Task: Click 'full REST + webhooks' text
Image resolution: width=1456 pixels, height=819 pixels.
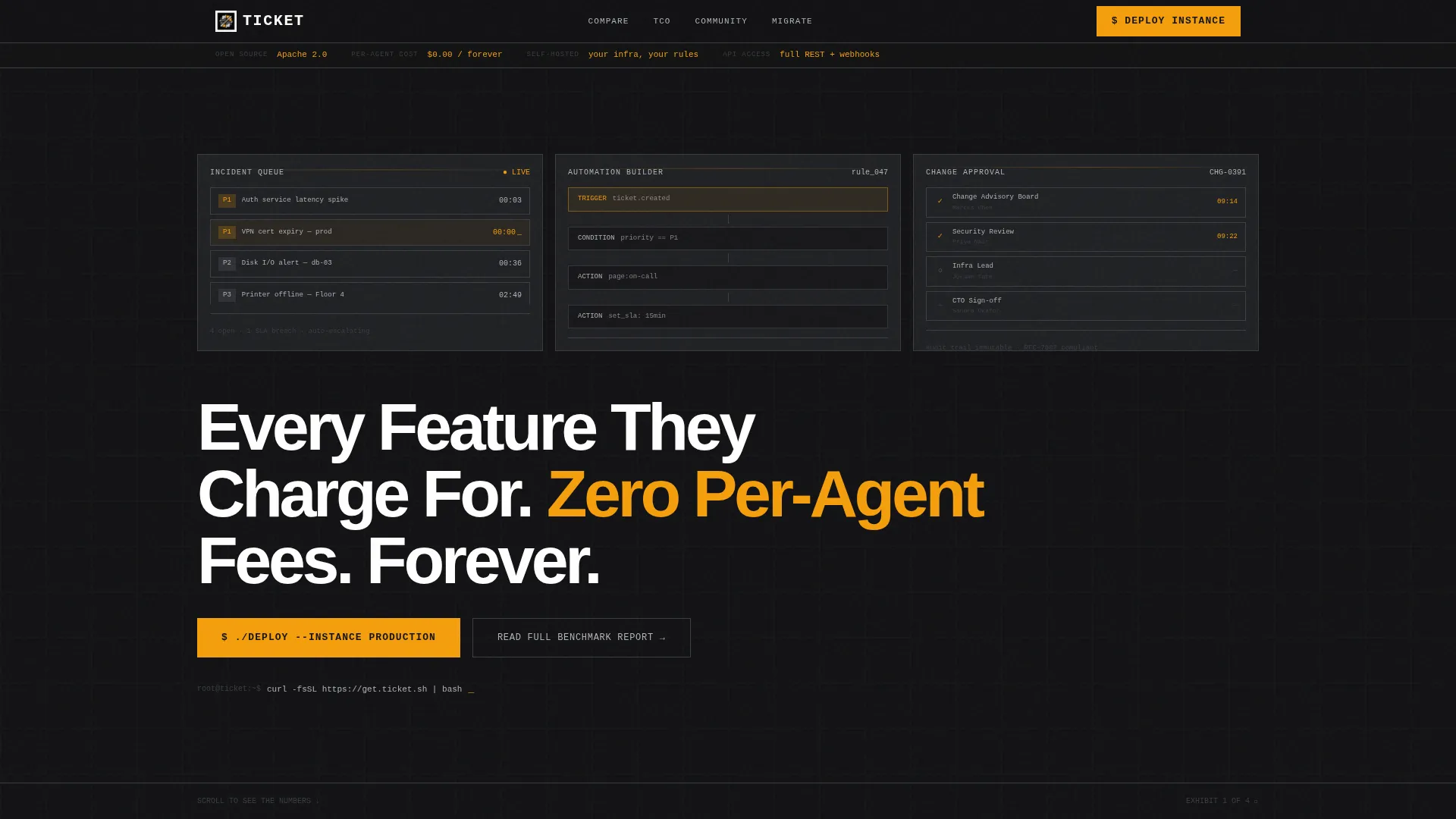Action: 830,55
